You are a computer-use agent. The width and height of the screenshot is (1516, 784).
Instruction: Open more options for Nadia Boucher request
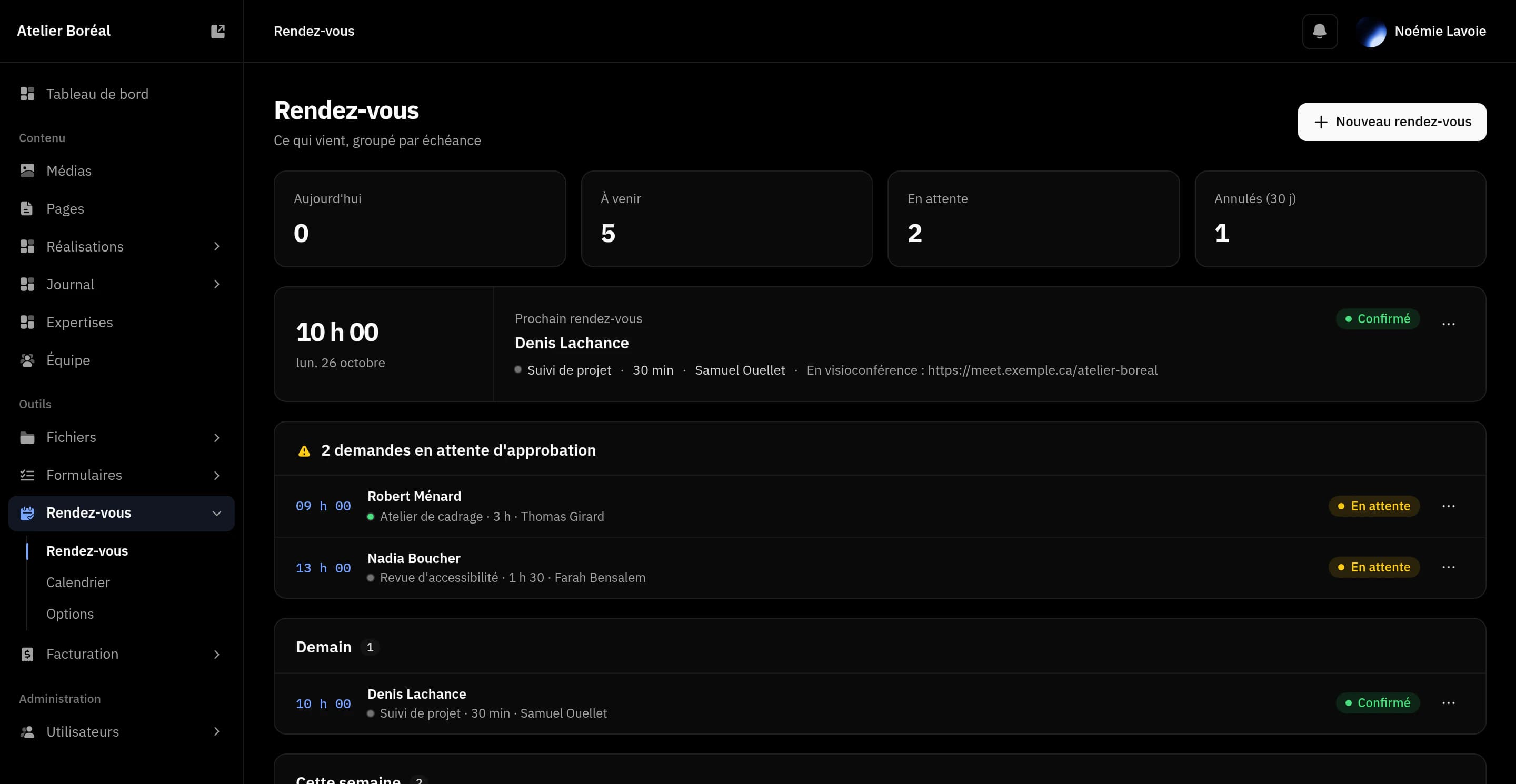coord(1448,567)
